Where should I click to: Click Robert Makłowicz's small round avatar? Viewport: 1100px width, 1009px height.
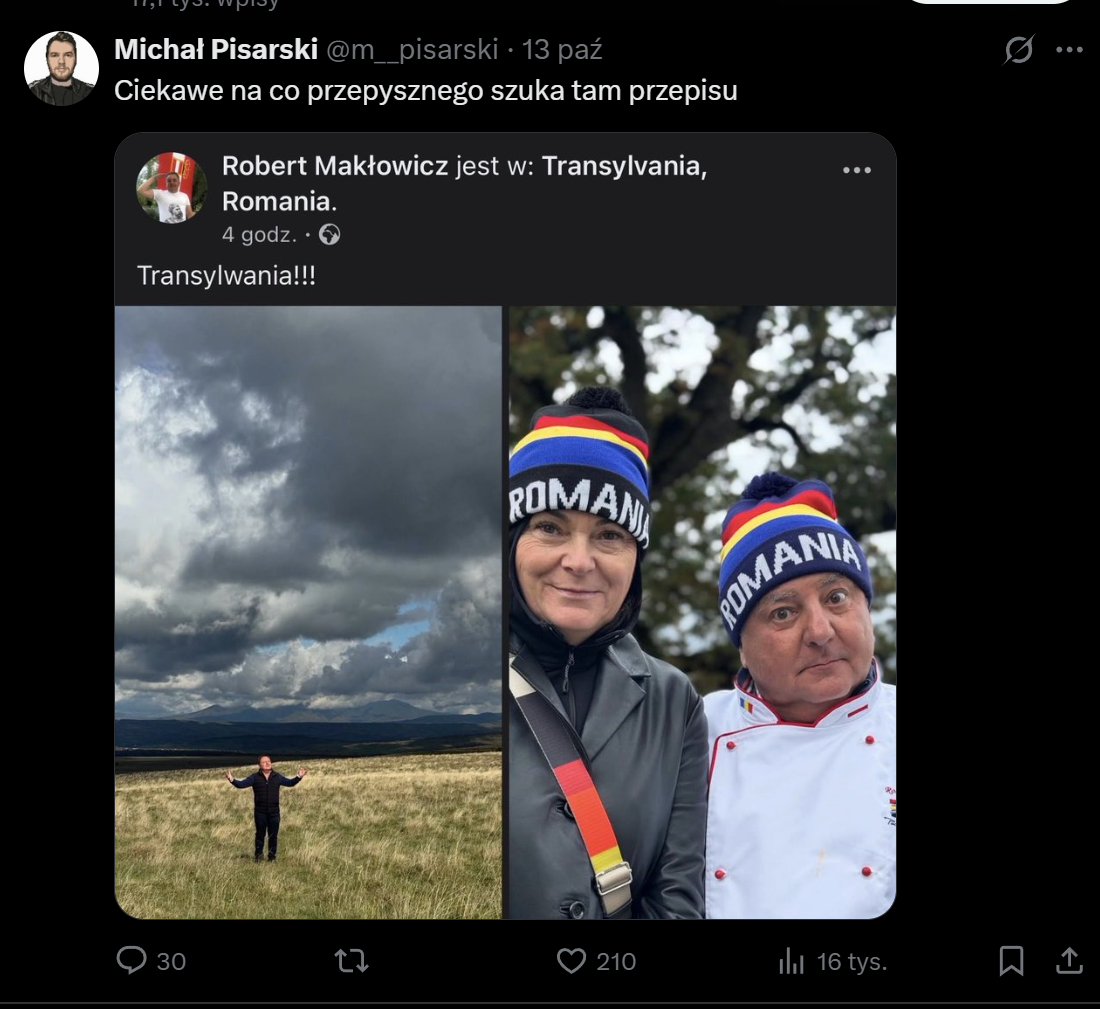pyautogui.click(x=172, y=187)
